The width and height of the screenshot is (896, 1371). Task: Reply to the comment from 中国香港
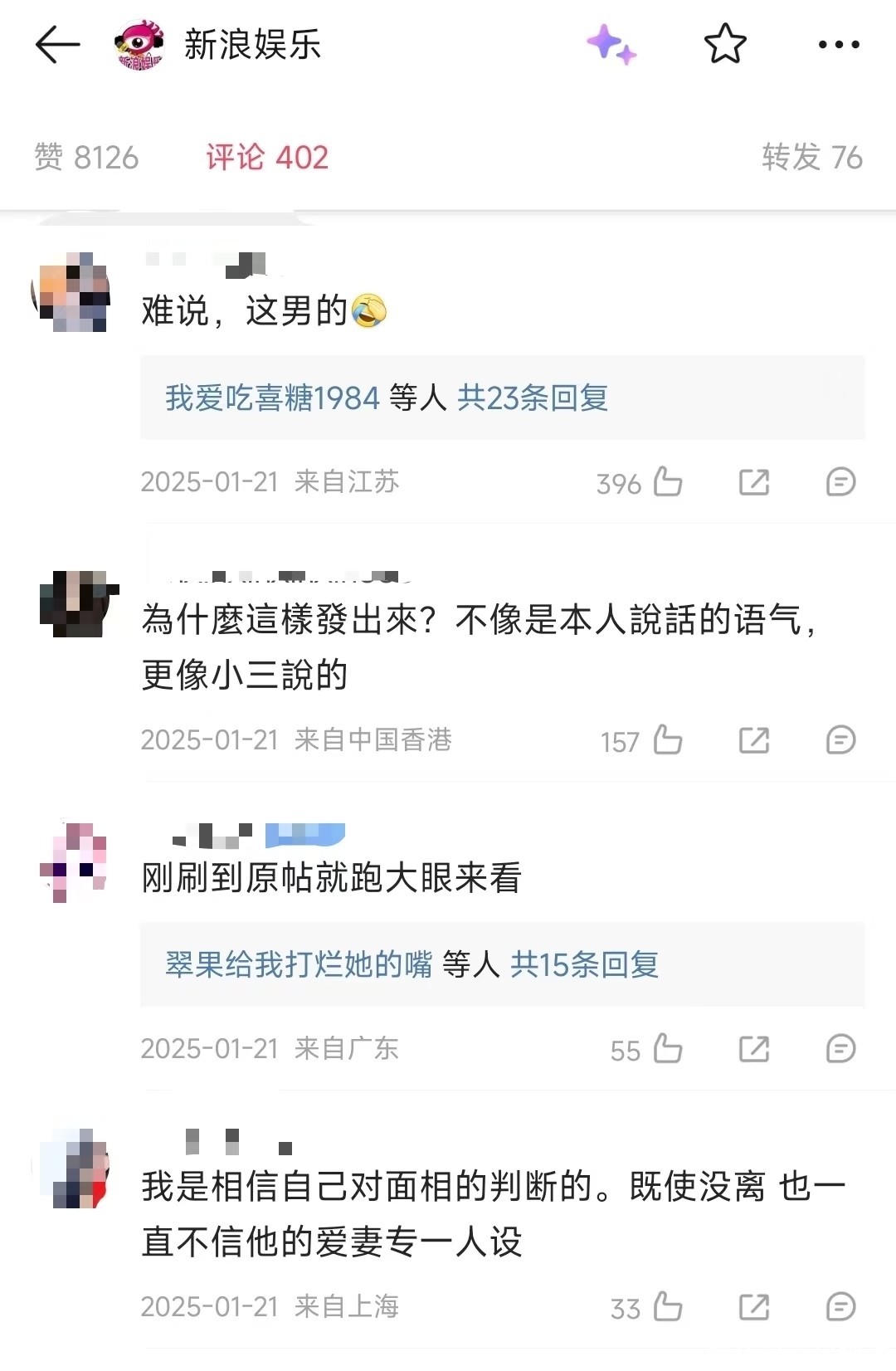tap(840, 740)
